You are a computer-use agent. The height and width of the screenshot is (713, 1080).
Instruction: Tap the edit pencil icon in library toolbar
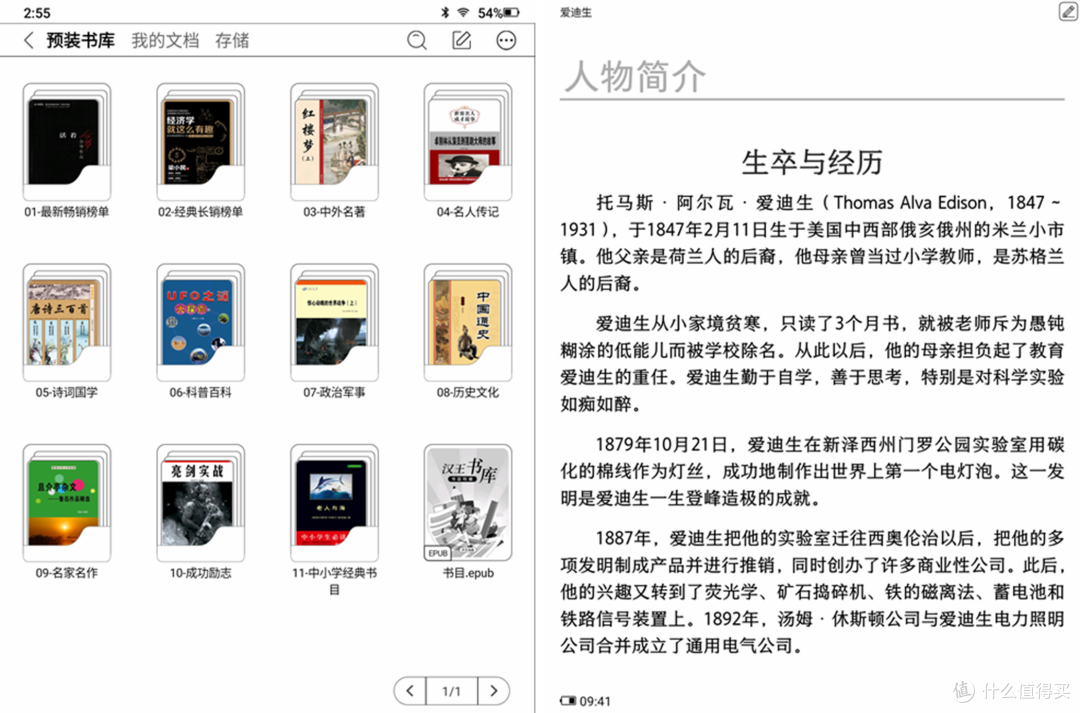coord(461,41)
